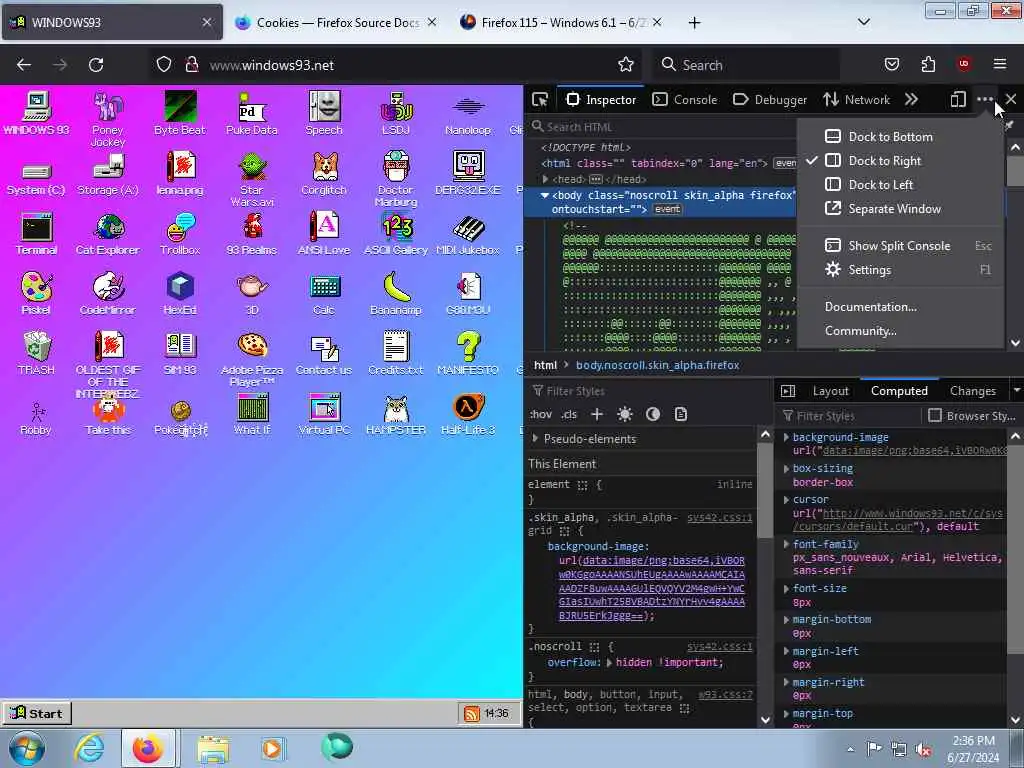1024x768 pixels.
Task: Click the Firefox bookmark star icon
Action: pyautogui.click(x=626, y=65)
